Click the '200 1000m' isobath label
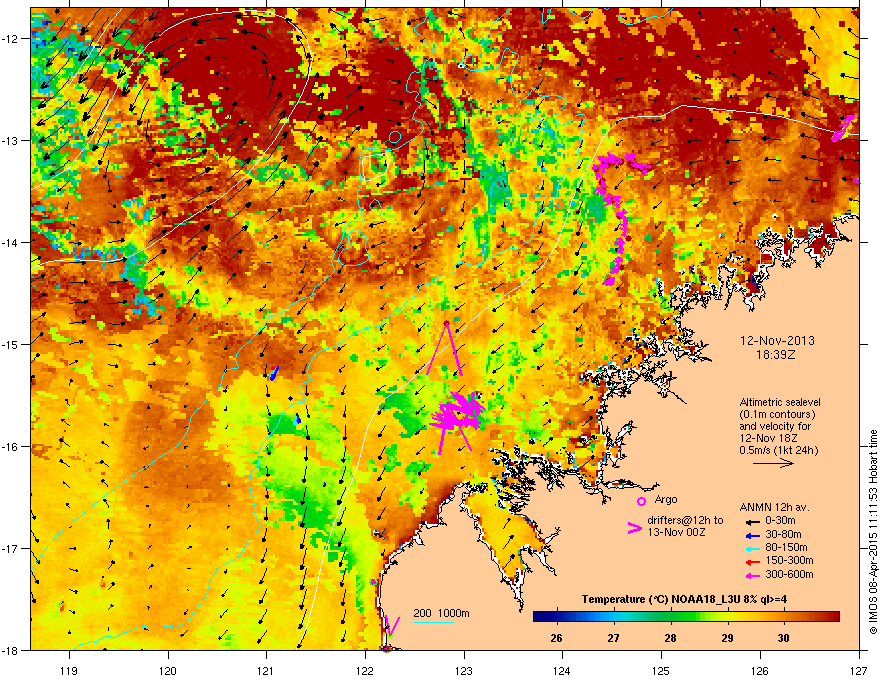The width and height of the screenshot is (880, 680). pyautogui.click(x=441, y=613)
